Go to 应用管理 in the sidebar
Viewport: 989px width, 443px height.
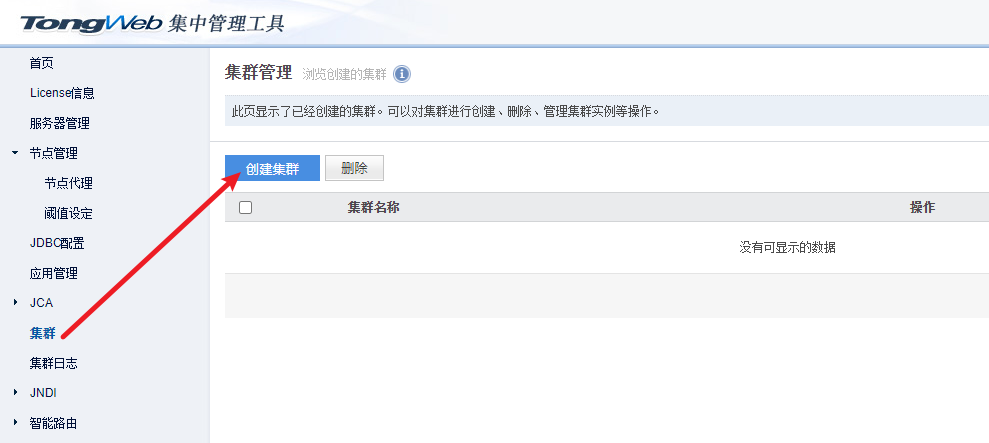54,273
